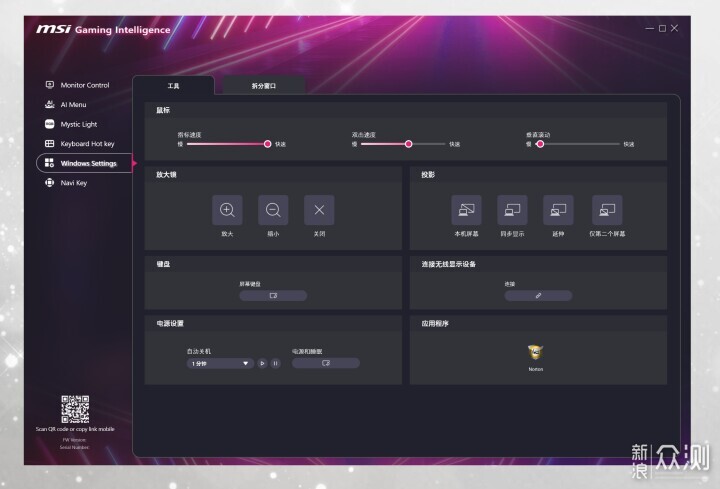
Task: Adjust the pointer speed slider
Action: pos(267,144)
